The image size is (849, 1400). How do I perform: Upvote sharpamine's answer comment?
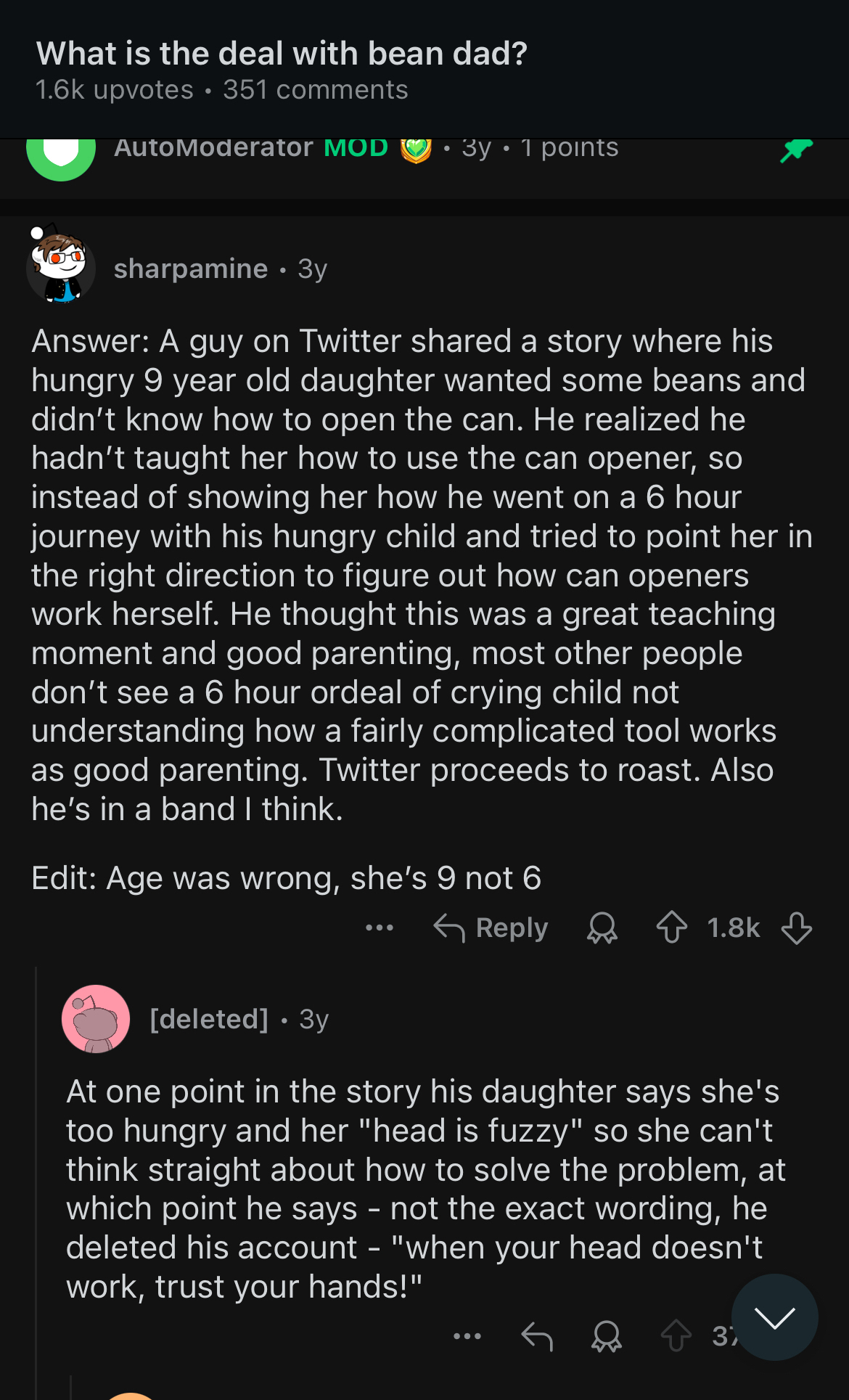(x=671, y=928)
